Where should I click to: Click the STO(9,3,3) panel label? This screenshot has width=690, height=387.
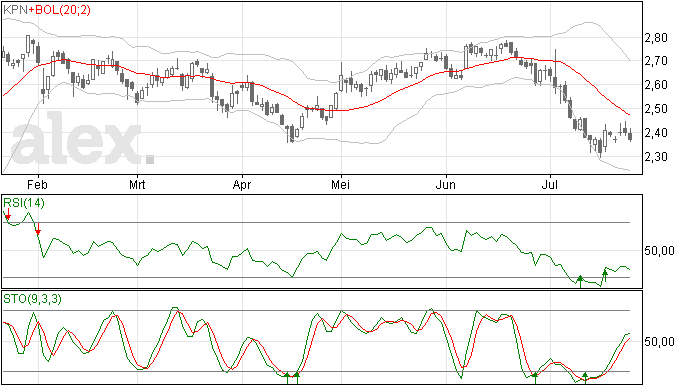[33, 299]
